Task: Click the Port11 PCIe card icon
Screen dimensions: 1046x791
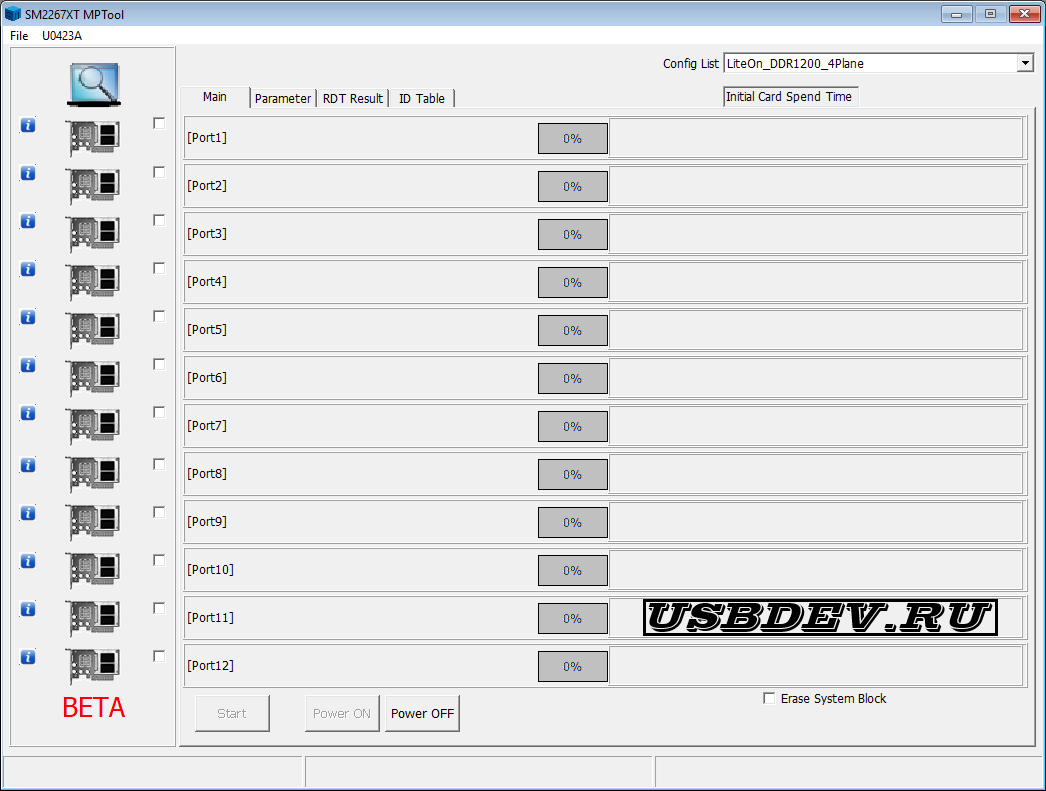Action: pyautogui.click(x=93, y=618)
